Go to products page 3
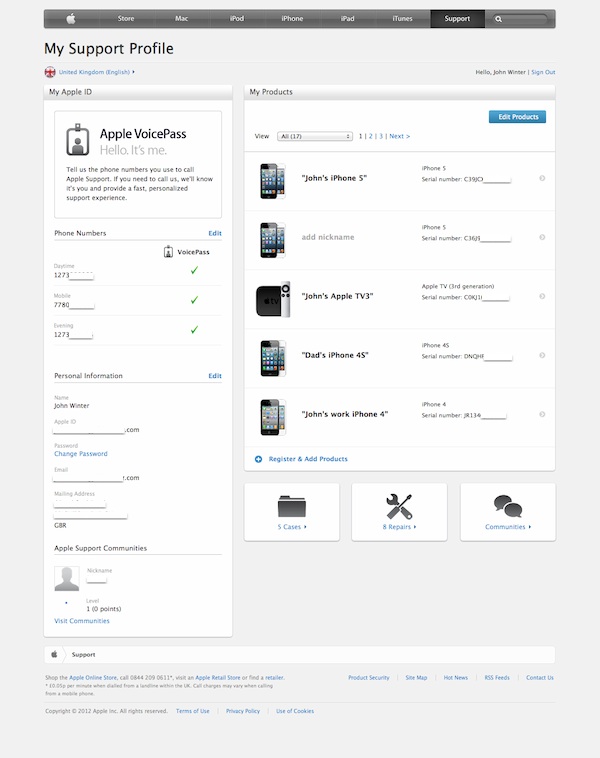The image size is (600, 758). pos(381,136)
